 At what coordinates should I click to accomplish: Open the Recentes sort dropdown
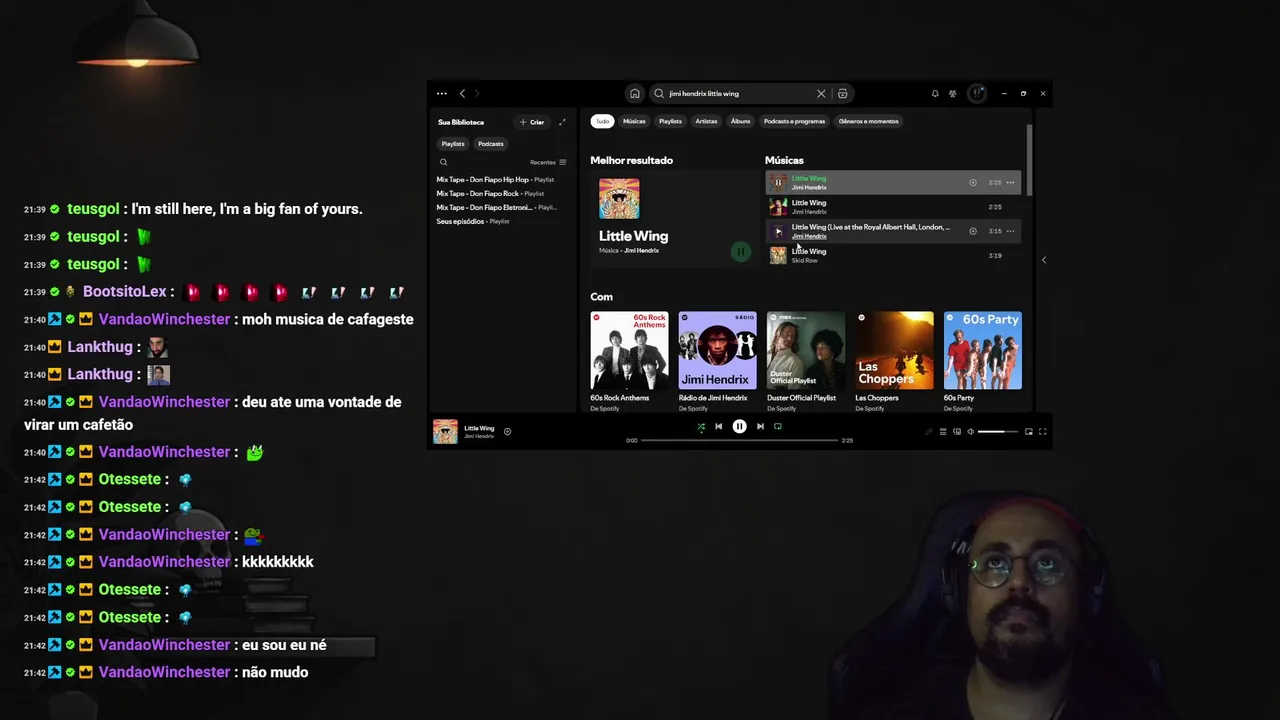(548, 162)
